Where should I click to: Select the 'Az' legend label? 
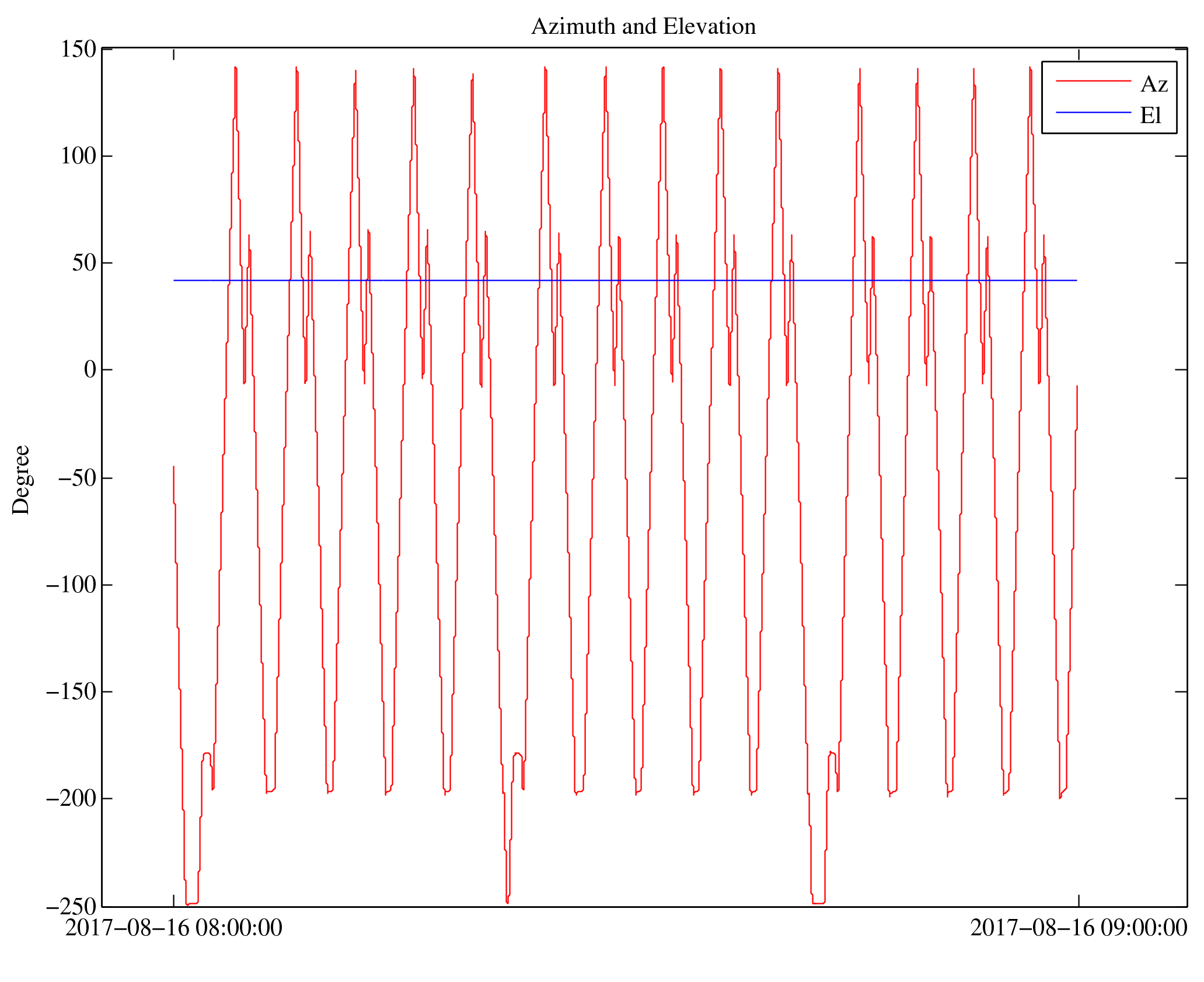click(x=1154, y=85)
